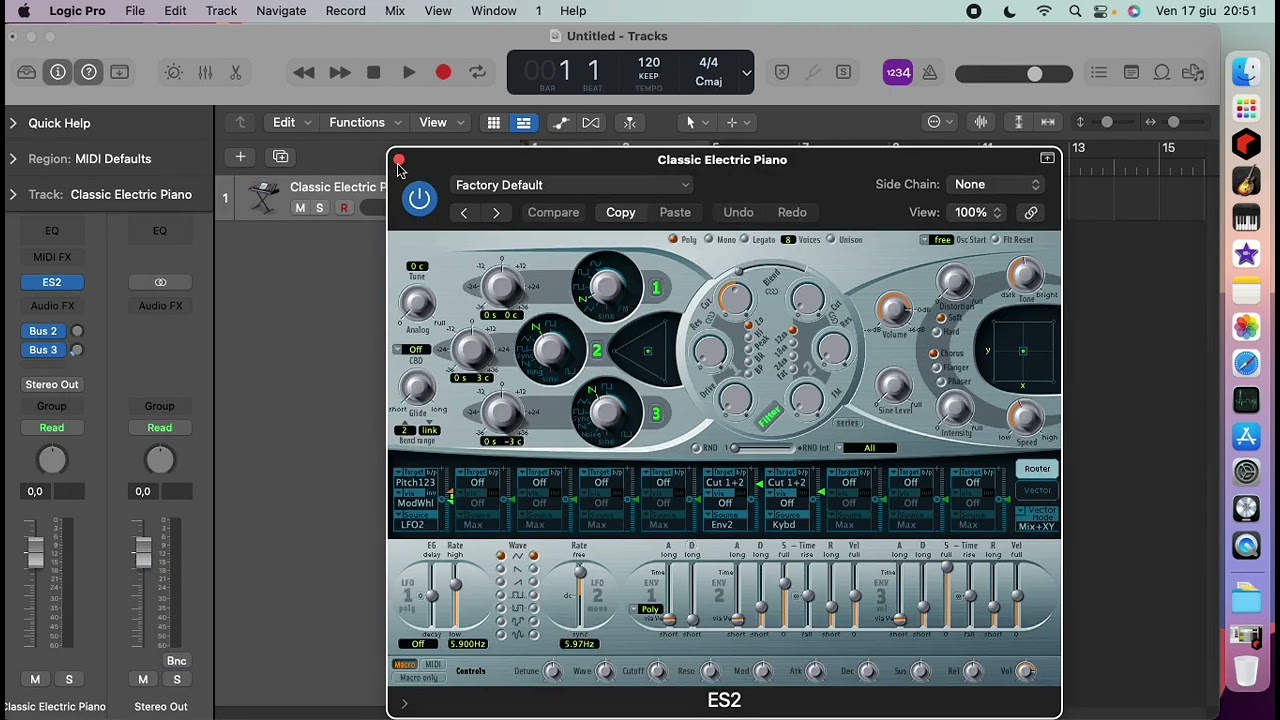Image resolution: width=1280 pixels, height=720 pixels.
Task: Open Smart Controls button
Action: (x=174, y=72)
